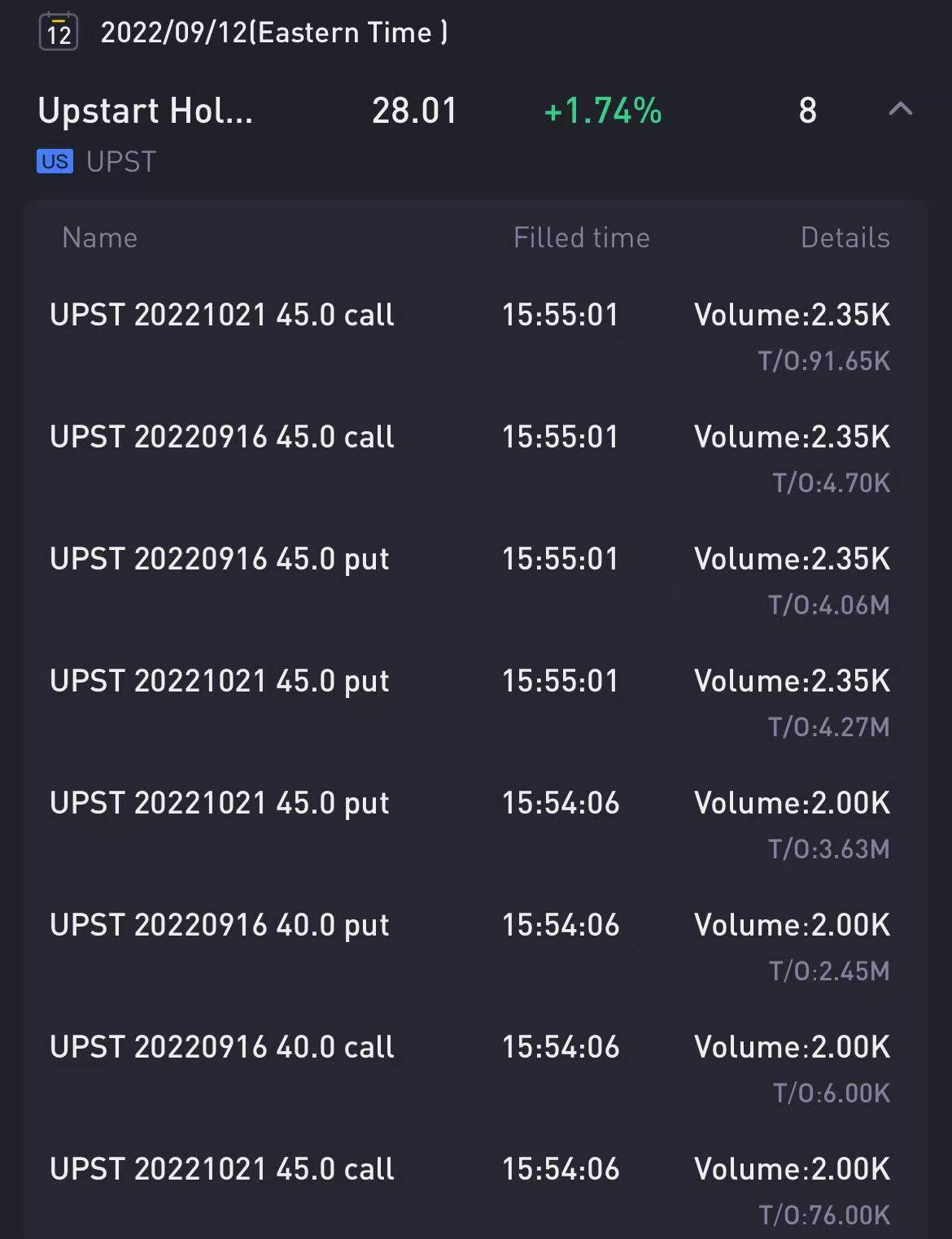The image size is (952, 1239).
Task: Select the 2022/09/12 Eastern Time date
Action: pyautogui.click(x=273, y=33)
